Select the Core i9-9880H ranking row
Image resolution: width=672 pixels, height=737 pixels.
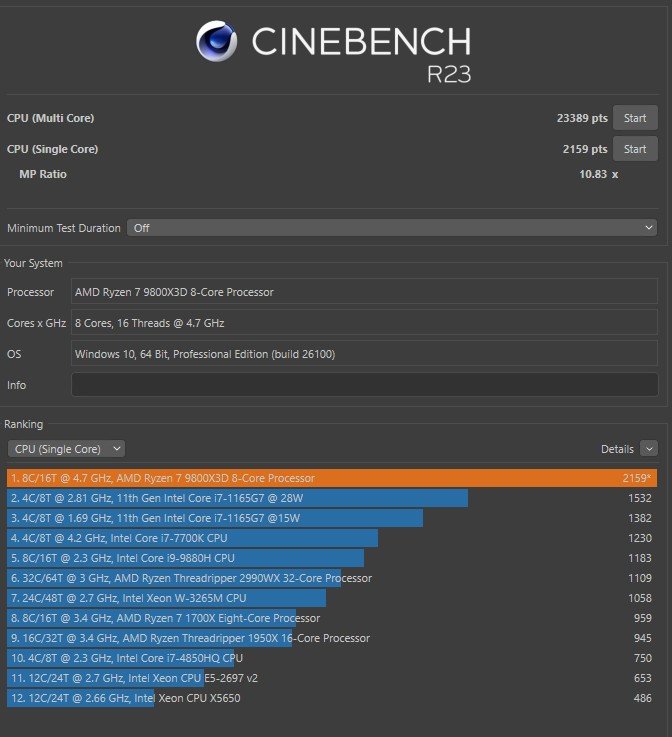point(332,558)
